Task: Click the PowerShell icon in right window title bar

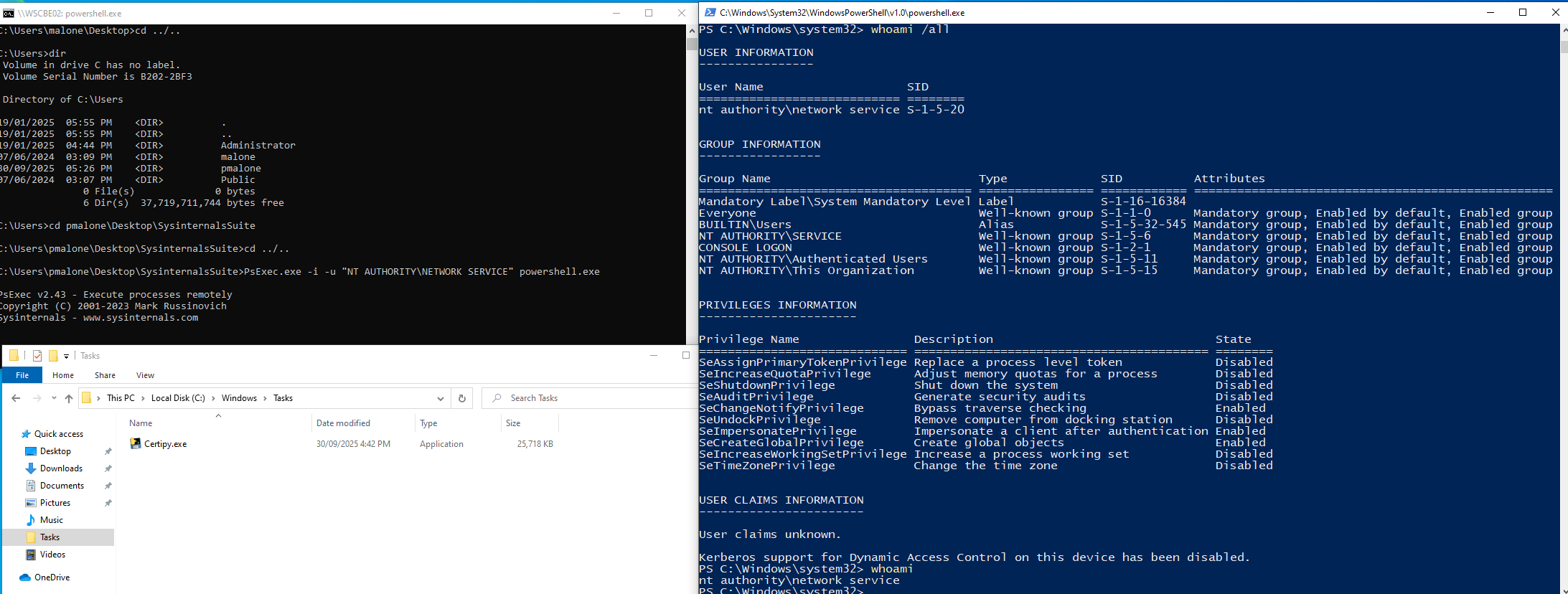Action: click(710, 12)
